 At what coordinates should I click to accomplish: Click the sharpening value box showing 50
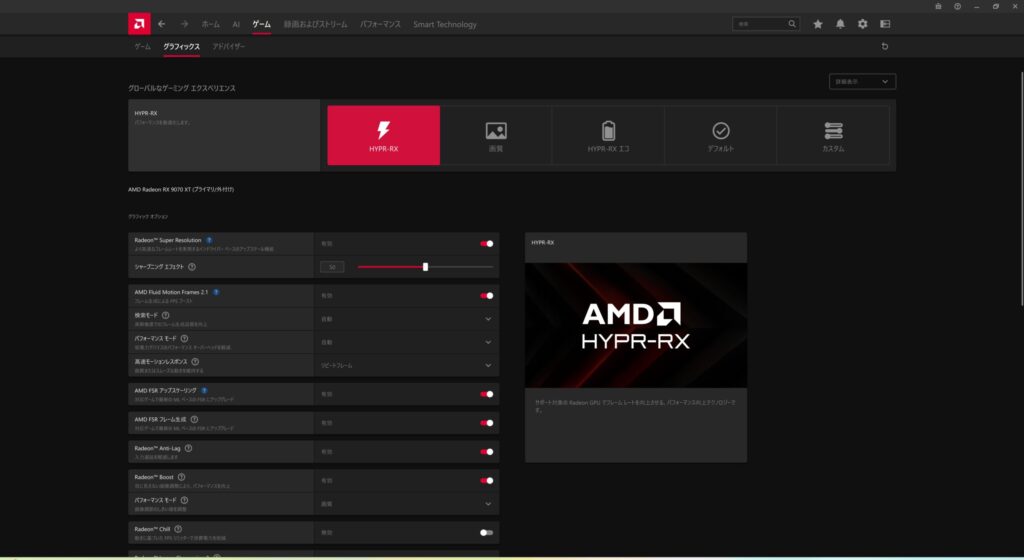pos(332,267)
